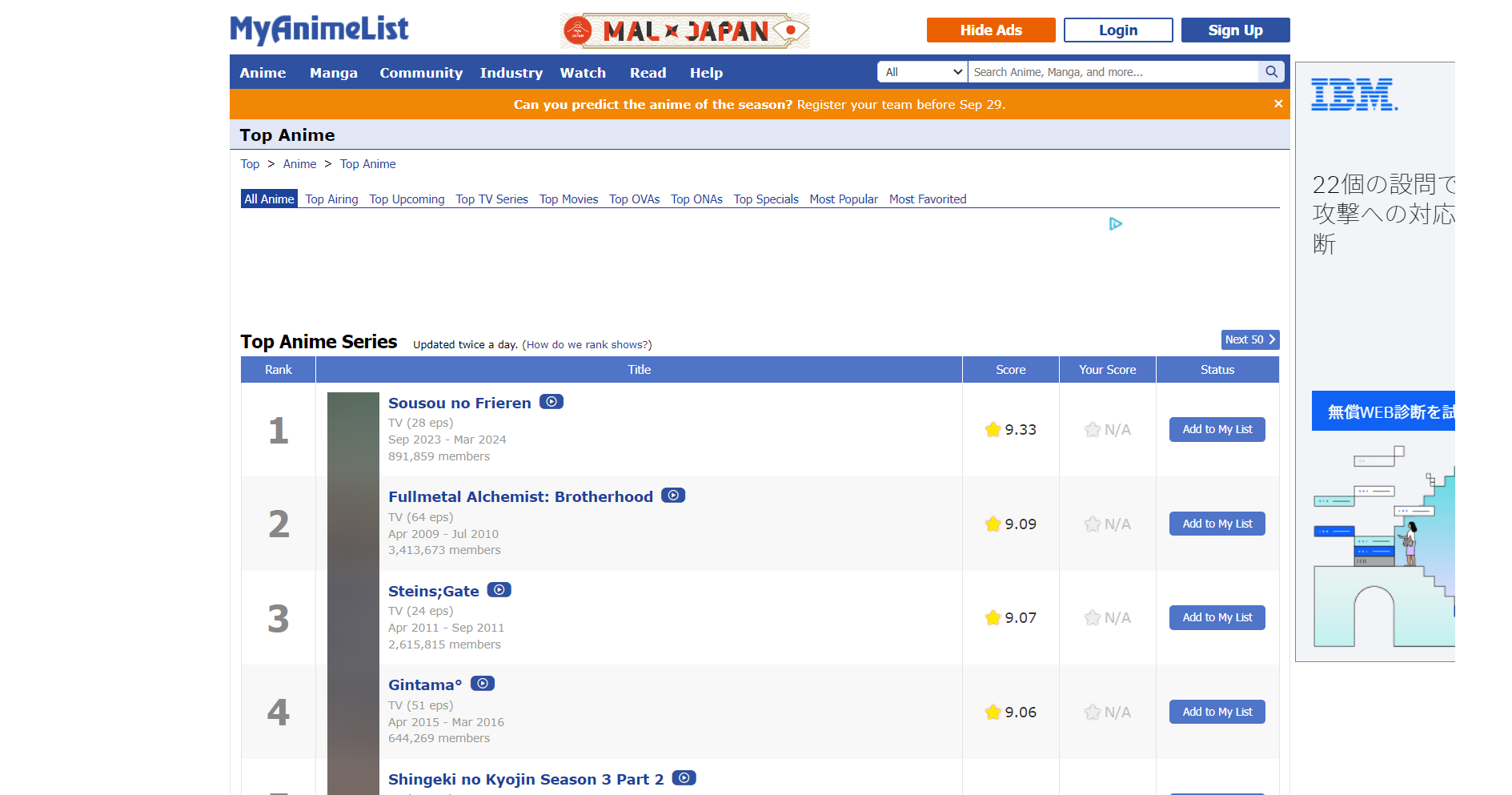This screenshot has height=795, width=1512.
Task: Click the gold star for Gintama° score
Action: pyautogui.click(x=993, y=713)
